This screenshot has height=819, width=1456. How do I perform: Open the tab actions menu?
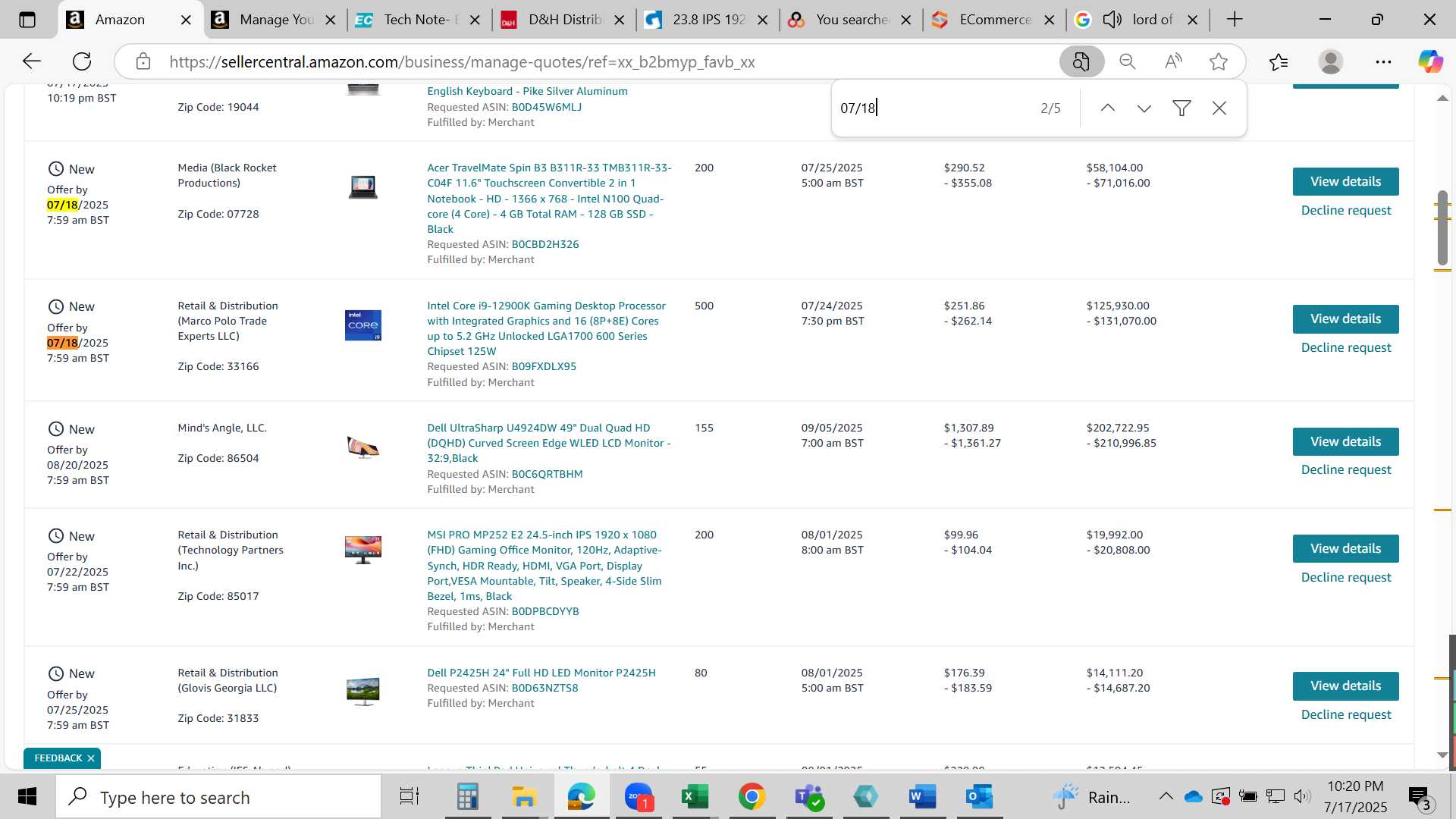27,20
